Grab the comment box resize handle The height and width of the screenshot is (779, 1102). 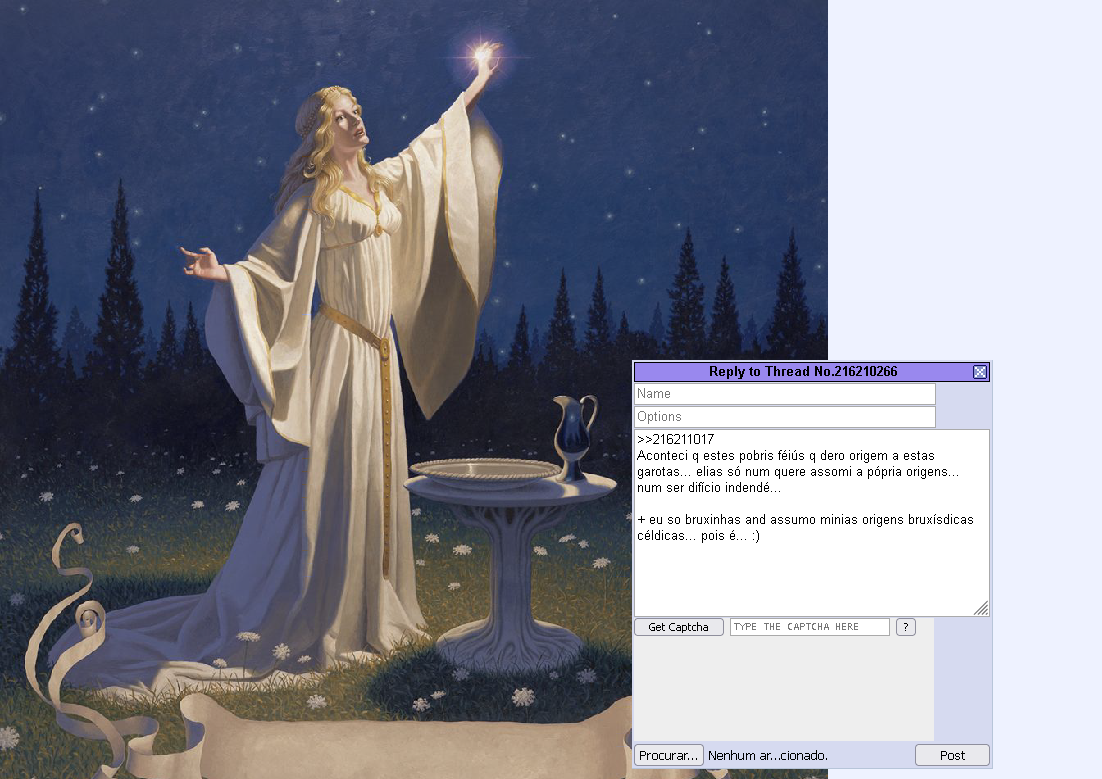pos(982,609)
